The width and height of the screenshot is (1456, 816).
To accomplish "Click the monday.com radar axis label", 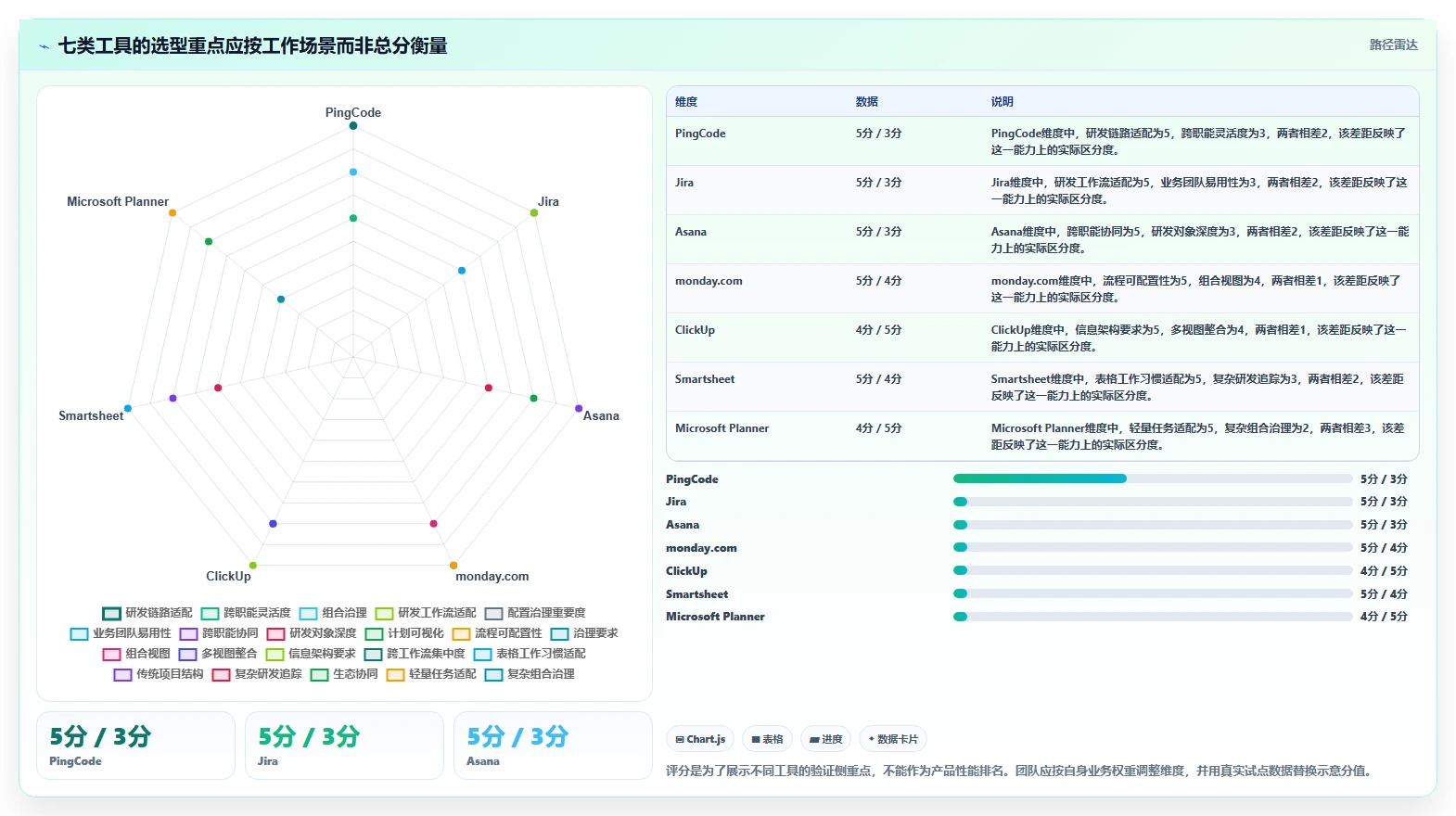I will tap(492, 576).
